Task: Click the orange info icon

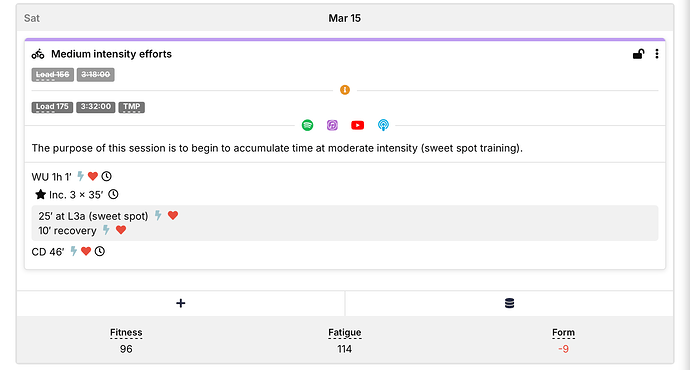Action: click(x=345, y=90)
